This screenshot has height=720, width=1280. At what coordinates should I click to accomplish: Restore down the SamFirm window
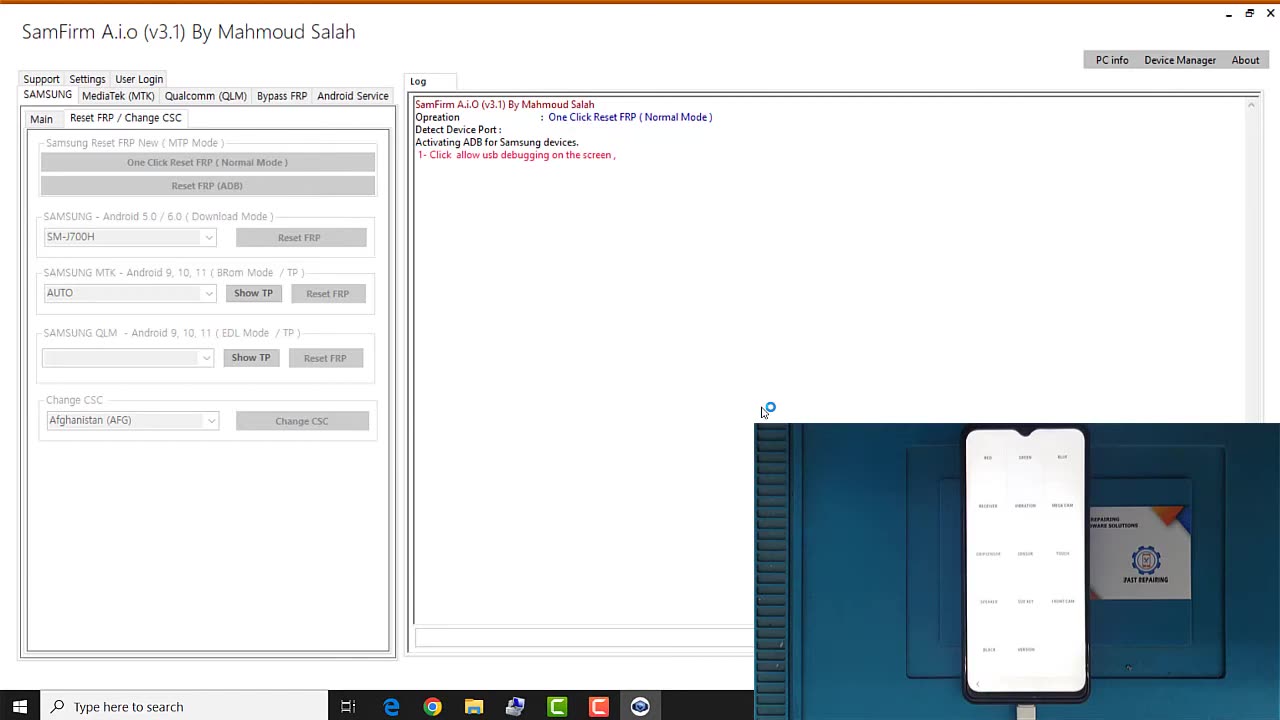(1250, 14)
